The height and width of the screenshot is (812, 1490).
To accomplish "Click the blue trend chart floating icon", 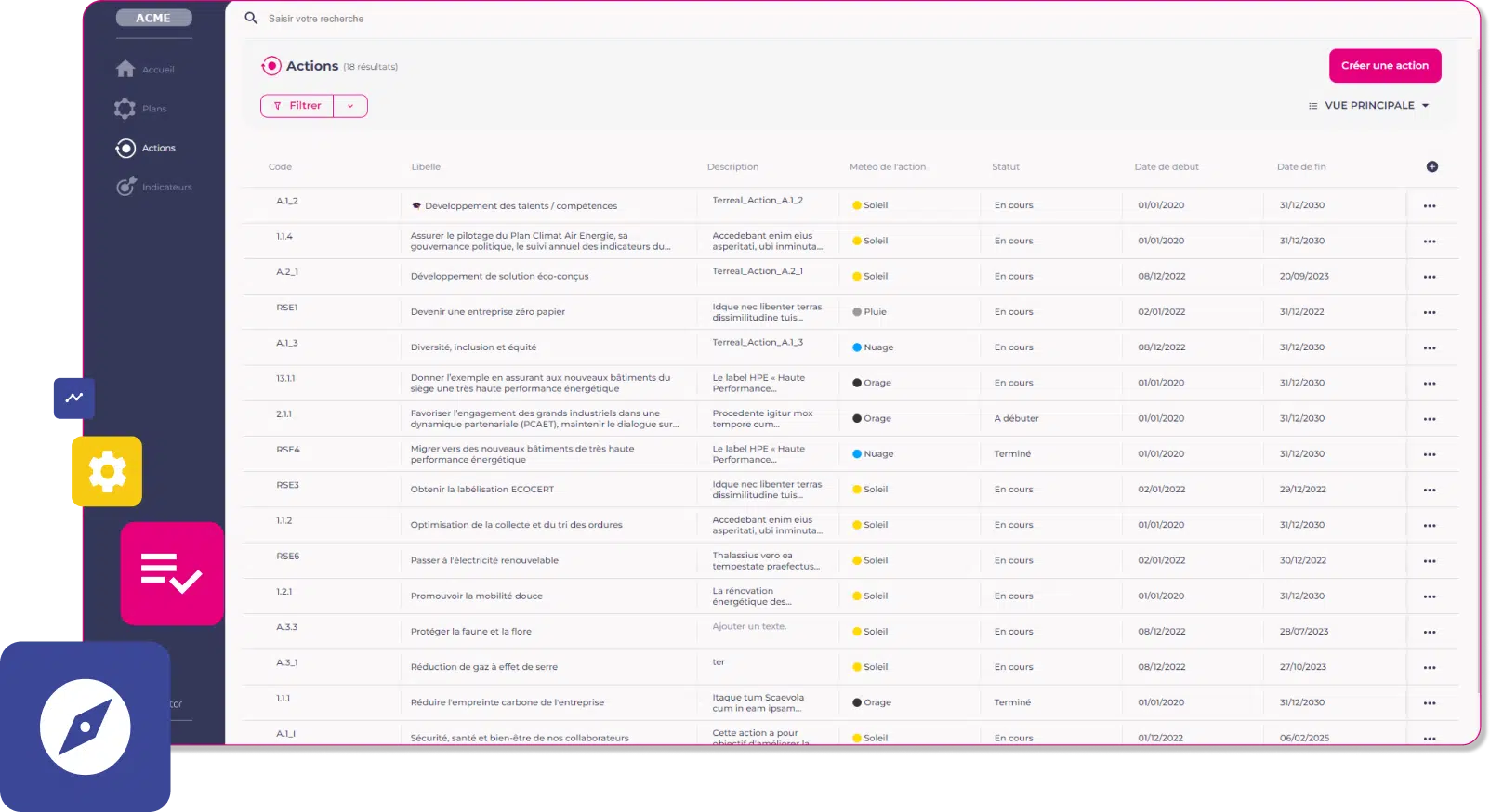I will 74,398.
